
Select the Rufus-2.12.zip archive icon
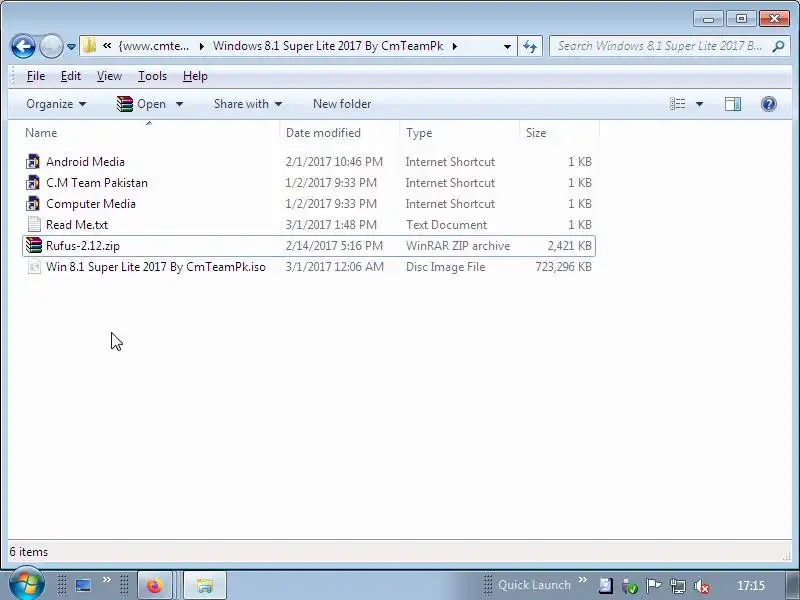tap(33, 245)
